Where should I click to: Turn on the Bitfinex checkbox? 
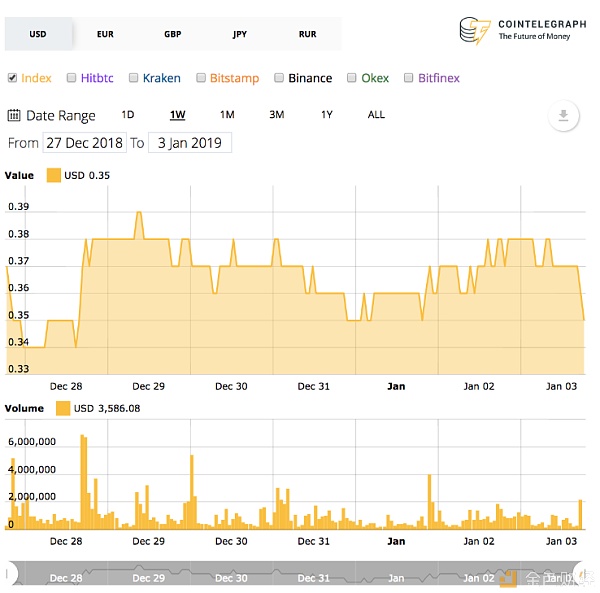coord(408,78)
